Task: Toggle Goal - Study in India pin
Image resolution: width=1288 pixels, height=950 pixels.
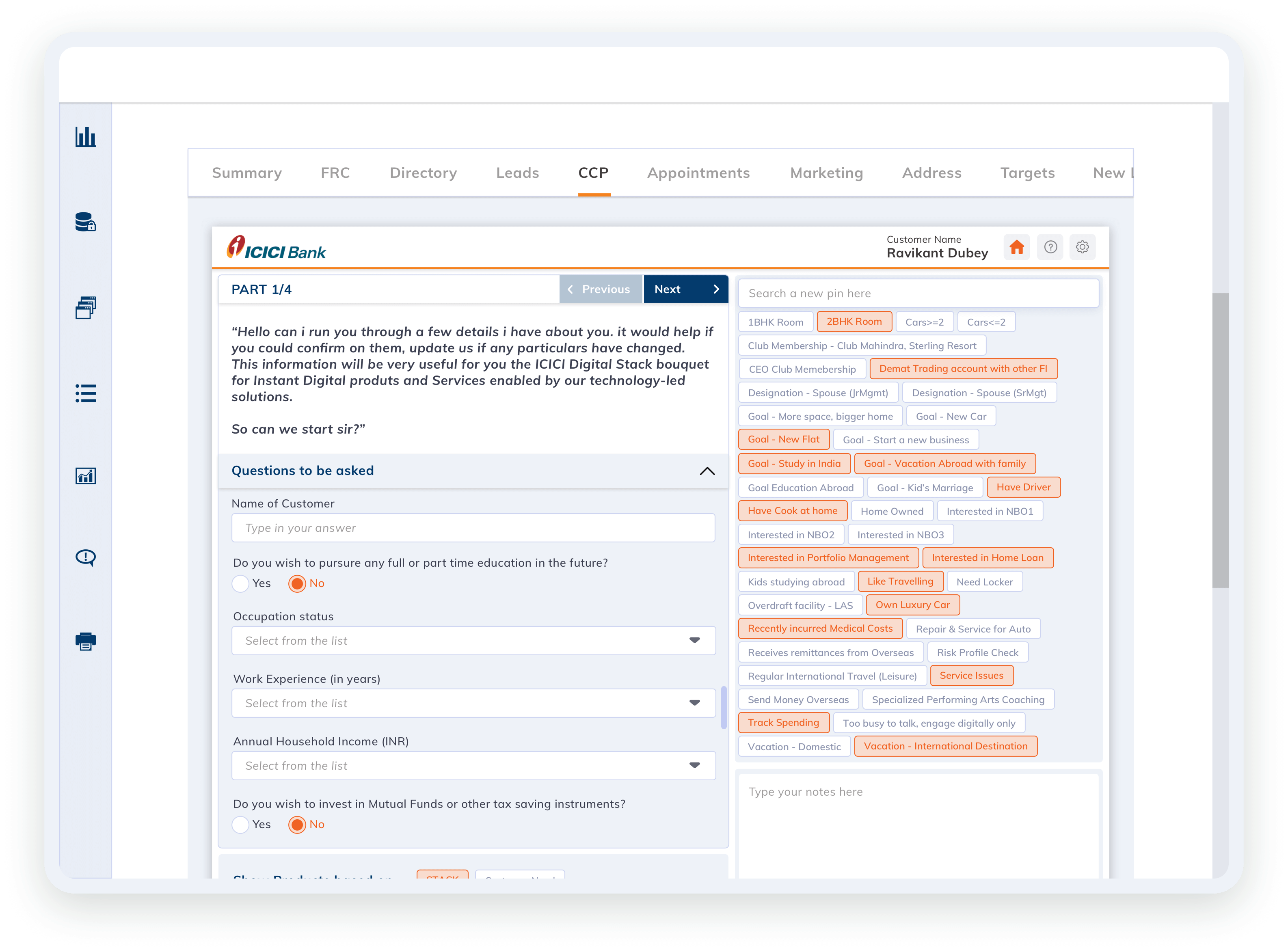Action: pyautogui.click(x=794, y=464)
